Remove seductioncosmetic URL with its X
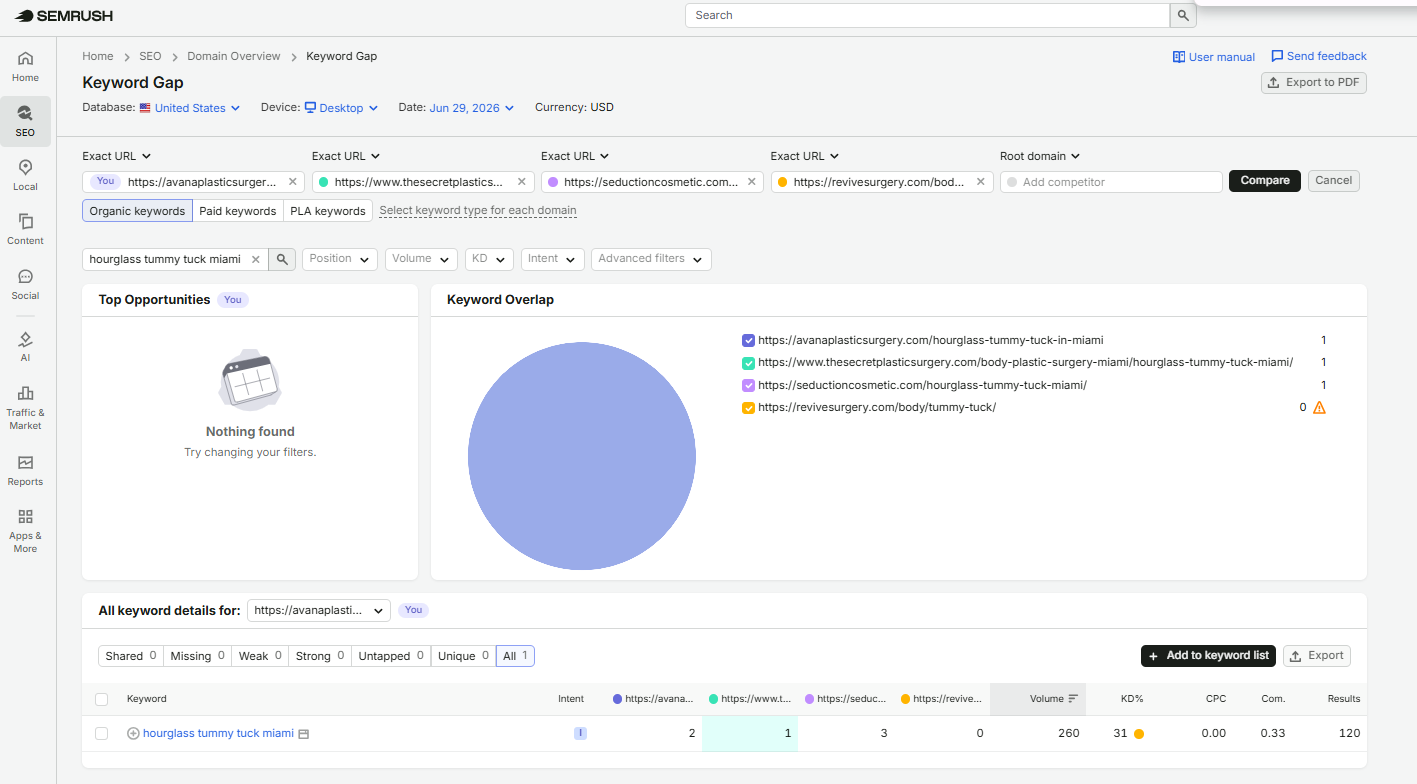The width and height of the screenshot is (1417, 784). pyautogui.click(x=751, y=182)
